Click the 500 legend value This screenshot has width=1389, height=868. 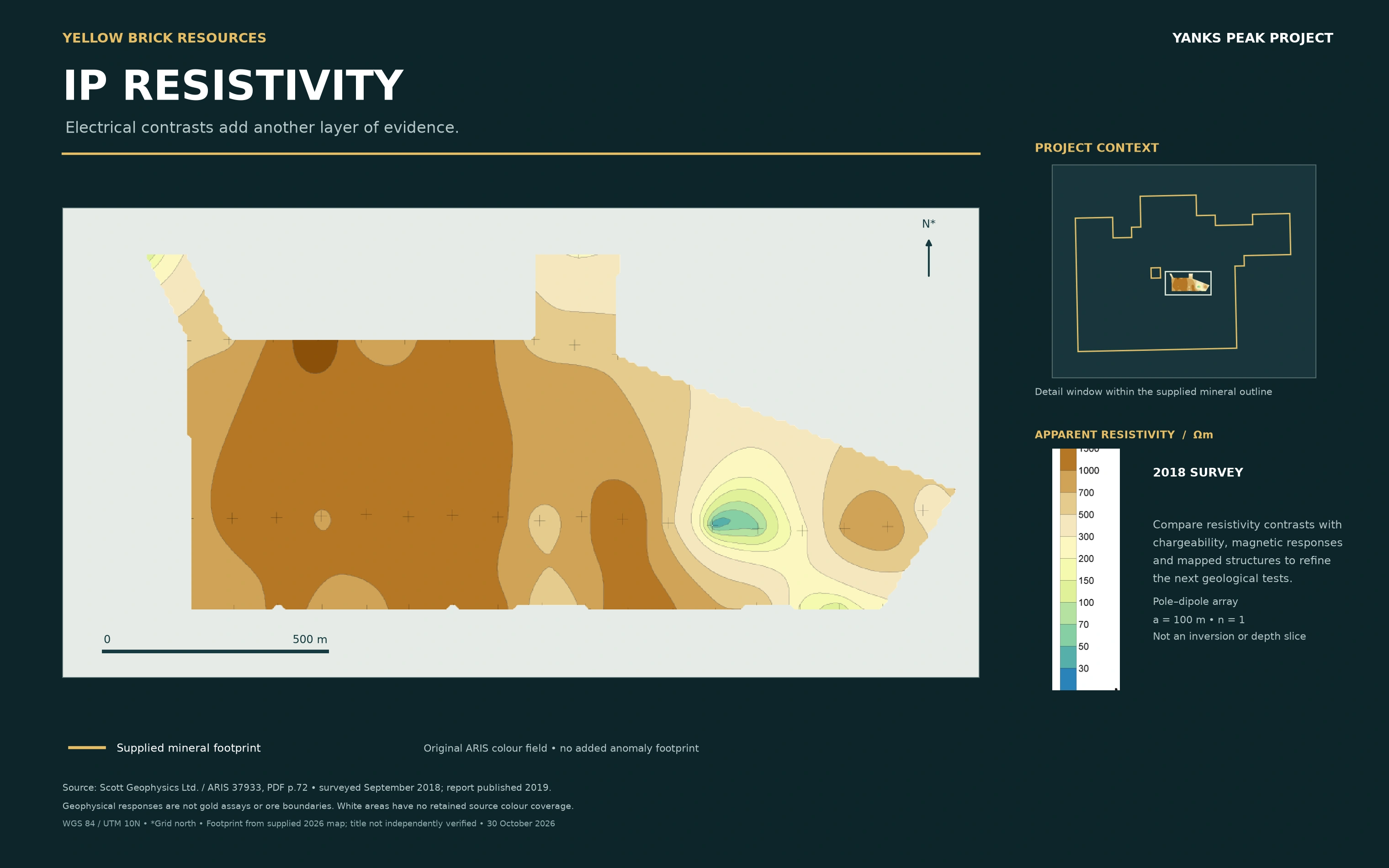(1086, 514)
